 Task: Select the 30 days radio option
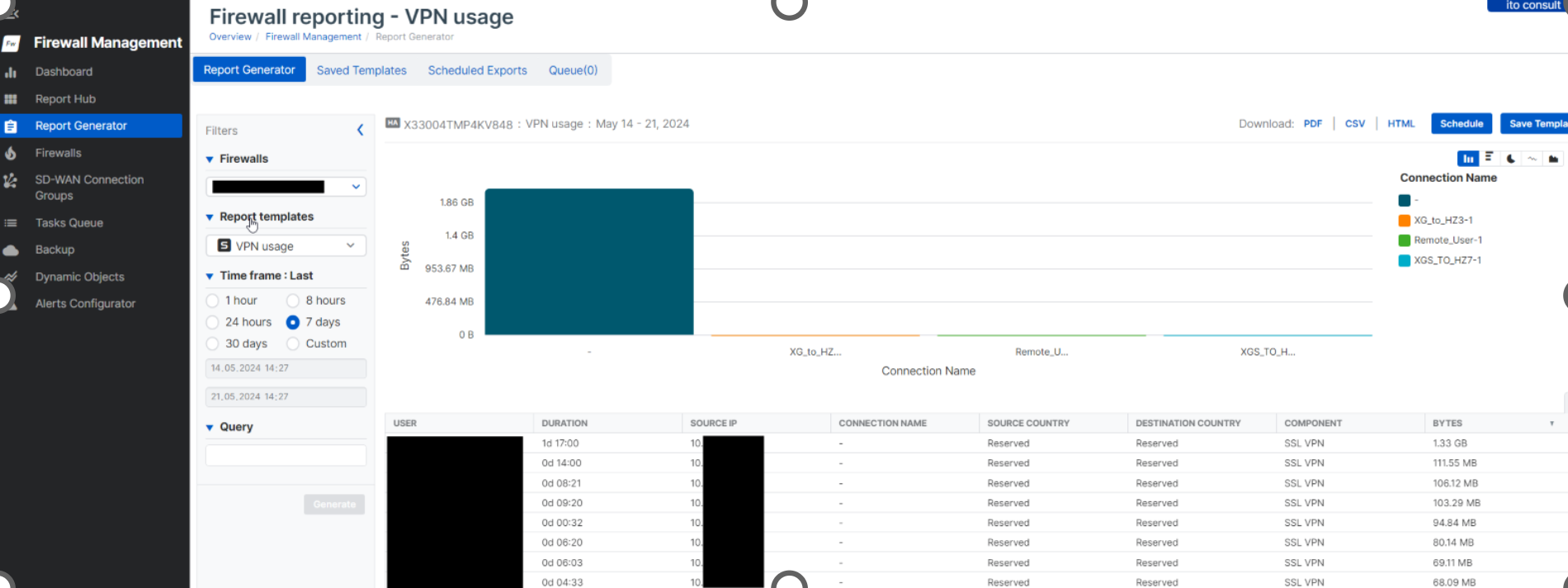(x=213, y=344)
